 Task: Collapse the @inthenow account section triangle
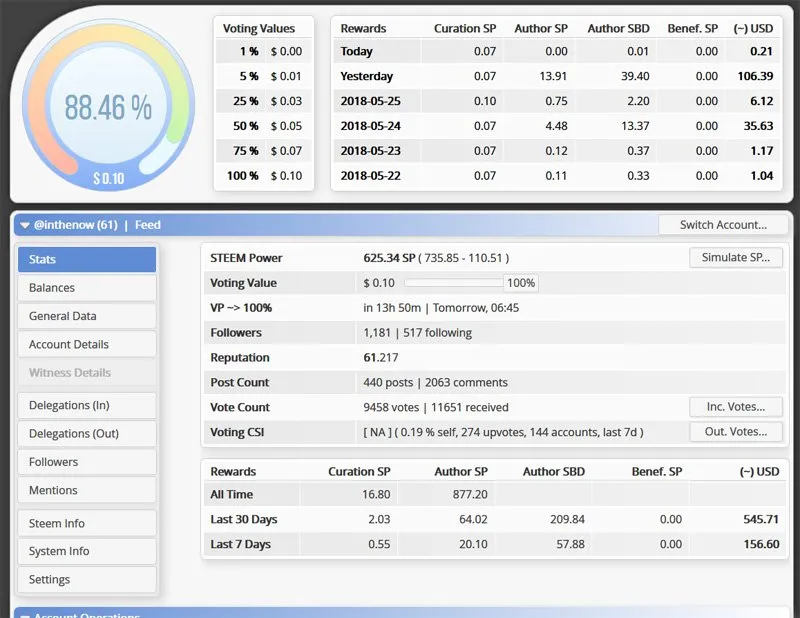coord(24,225)
